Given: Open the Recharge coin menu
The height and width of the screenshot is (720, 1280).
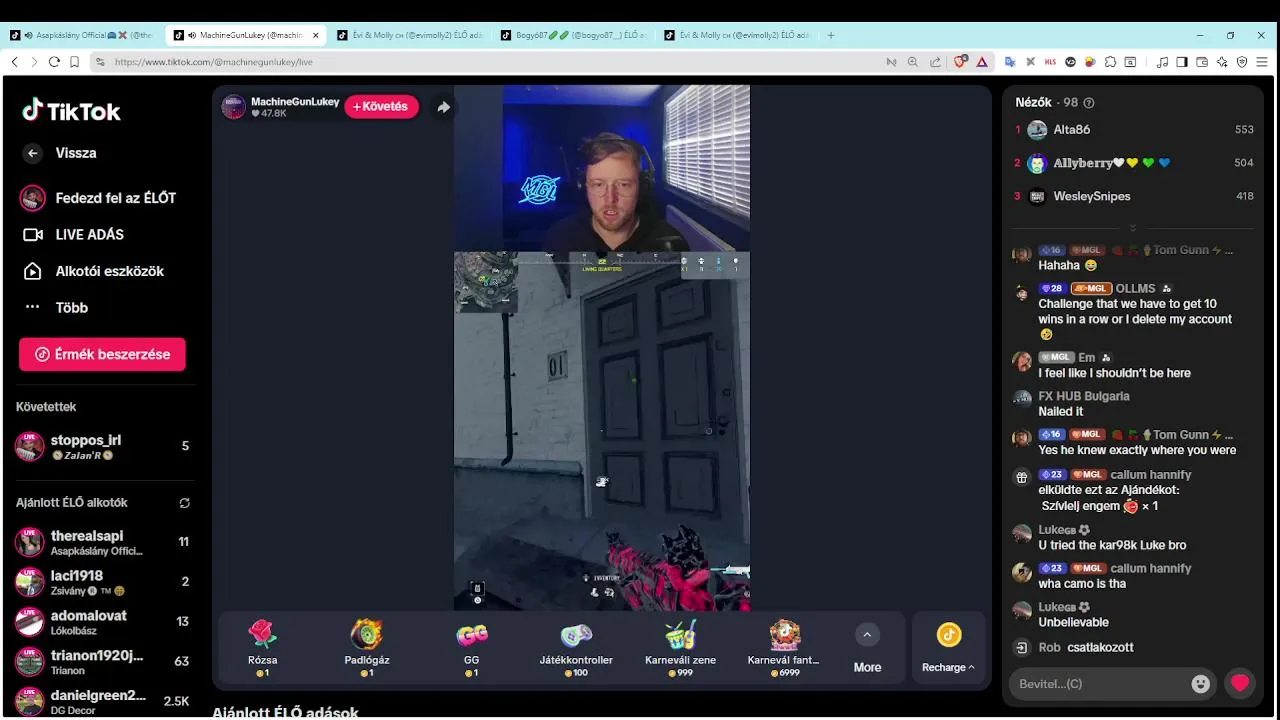Looking at the screenshot, I should tap(948, 648).
